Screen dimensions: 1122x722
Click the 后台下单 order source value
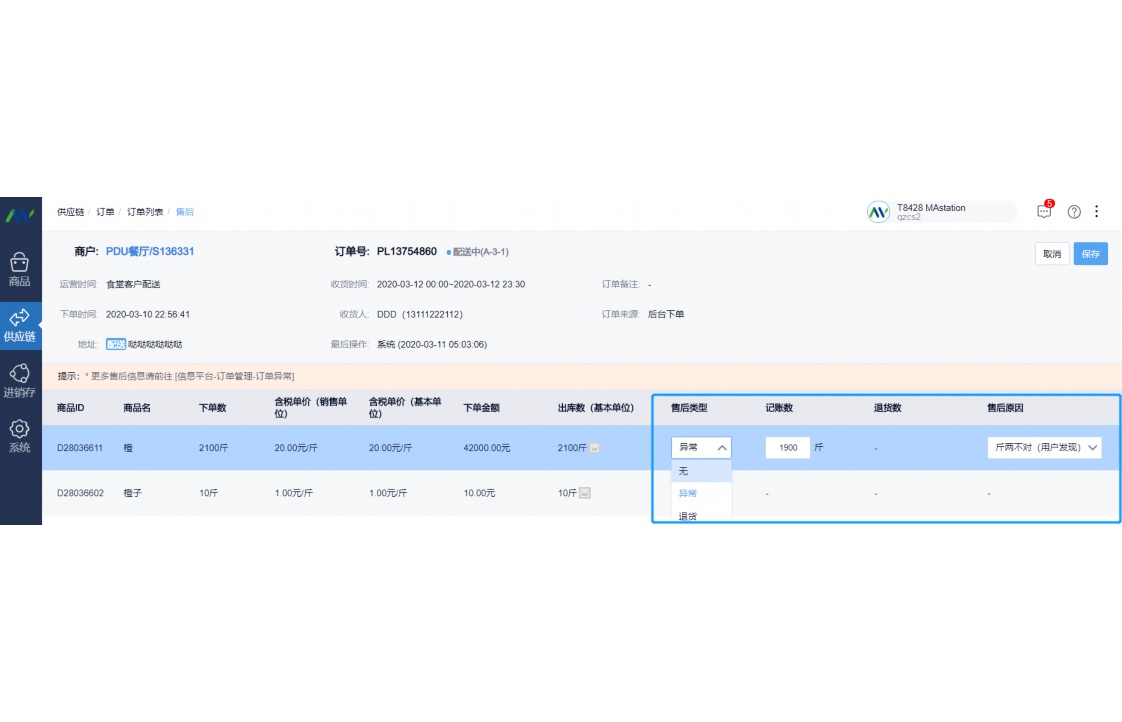click(666, 314)
